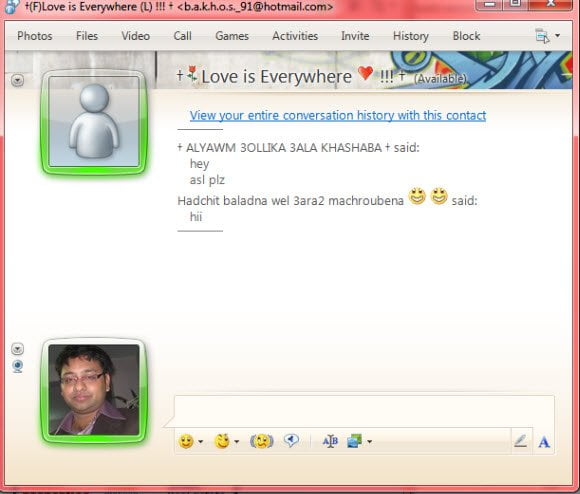Toggle the webcam icon beside your picture
Viewport: 580px width, 494px height.
(17, 366)
